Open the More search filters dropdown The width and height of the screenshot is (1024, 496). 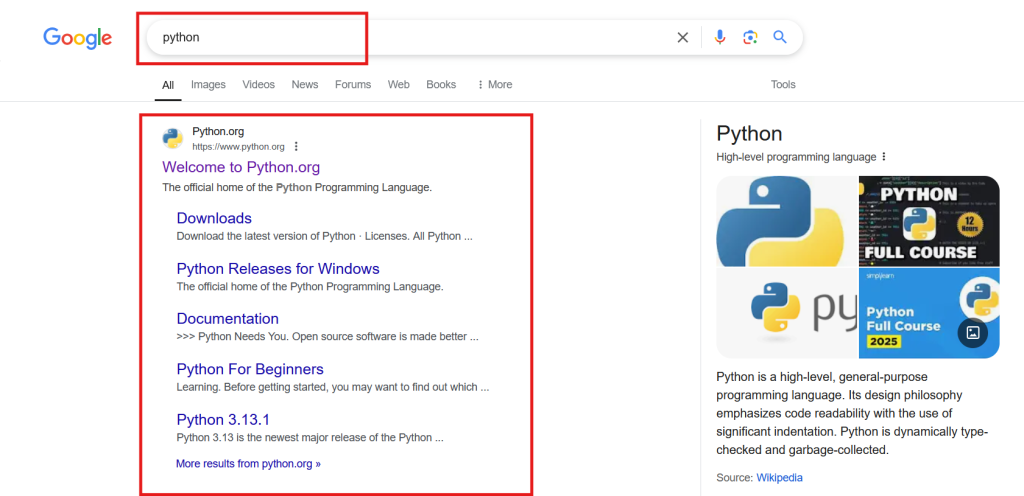tap(494, 85)
